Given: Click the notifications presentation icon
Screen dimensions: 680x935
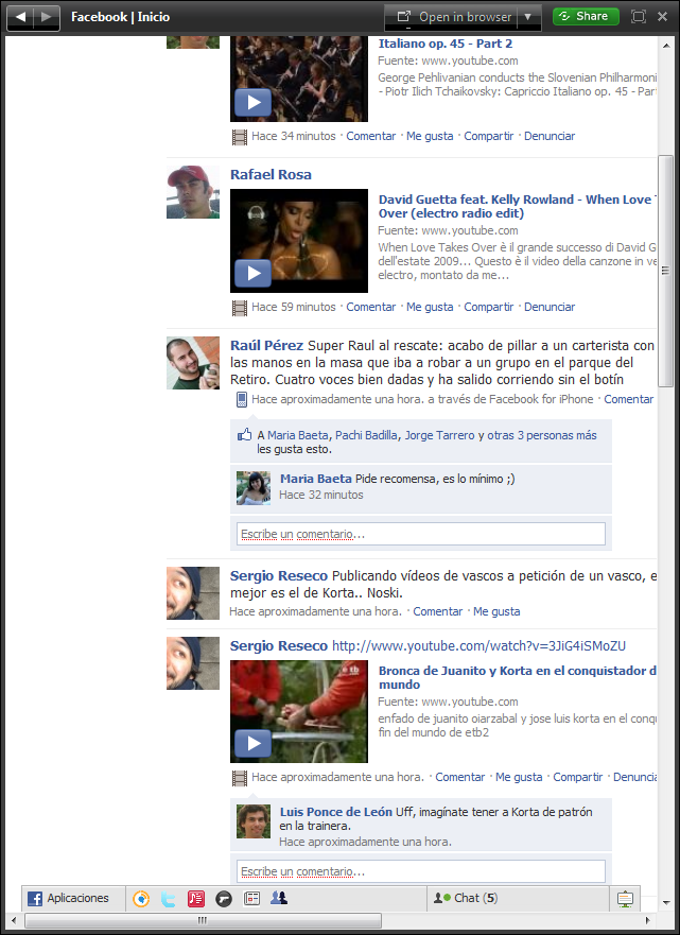Looking at the screenshot, I should click(625, 899).
